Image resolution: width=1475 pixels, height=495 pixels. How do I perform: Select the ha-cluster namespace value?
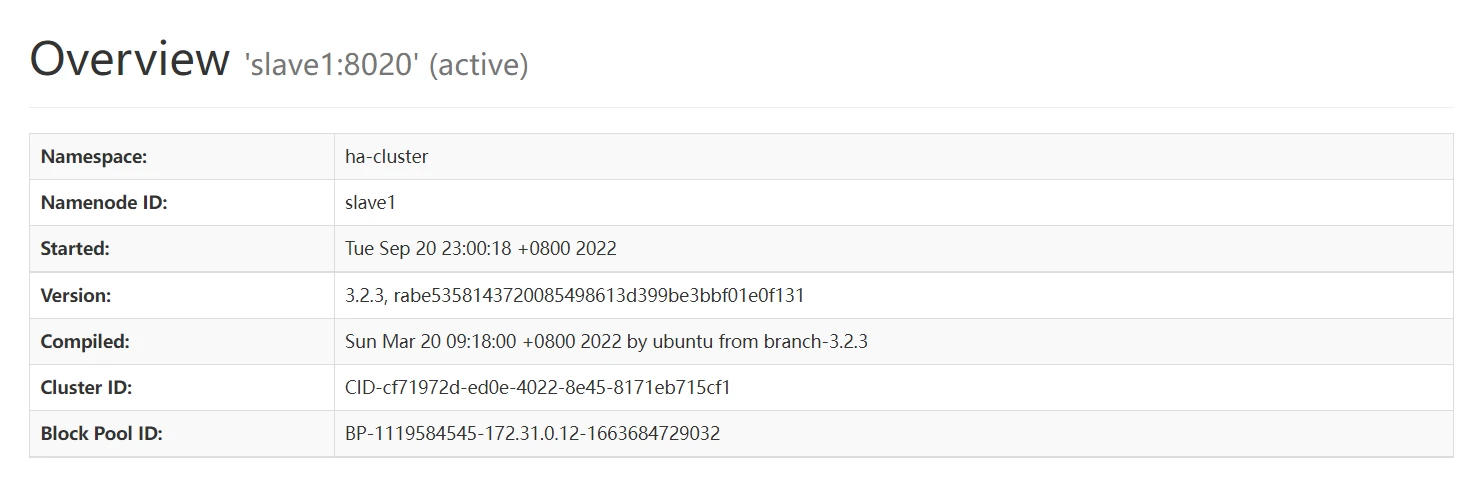pos(386,157)
